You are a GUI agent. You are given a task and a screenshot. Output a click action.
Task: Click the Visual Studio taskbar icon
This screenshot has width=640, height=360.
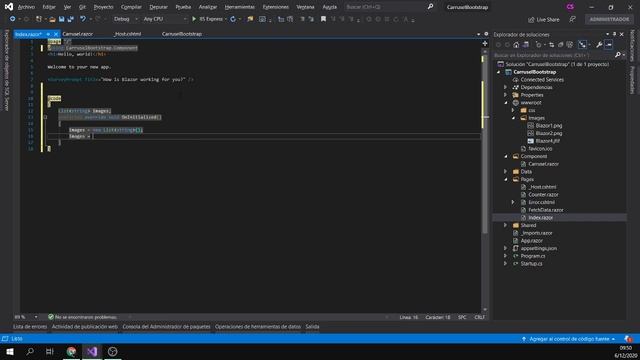(x=92, y=351)
